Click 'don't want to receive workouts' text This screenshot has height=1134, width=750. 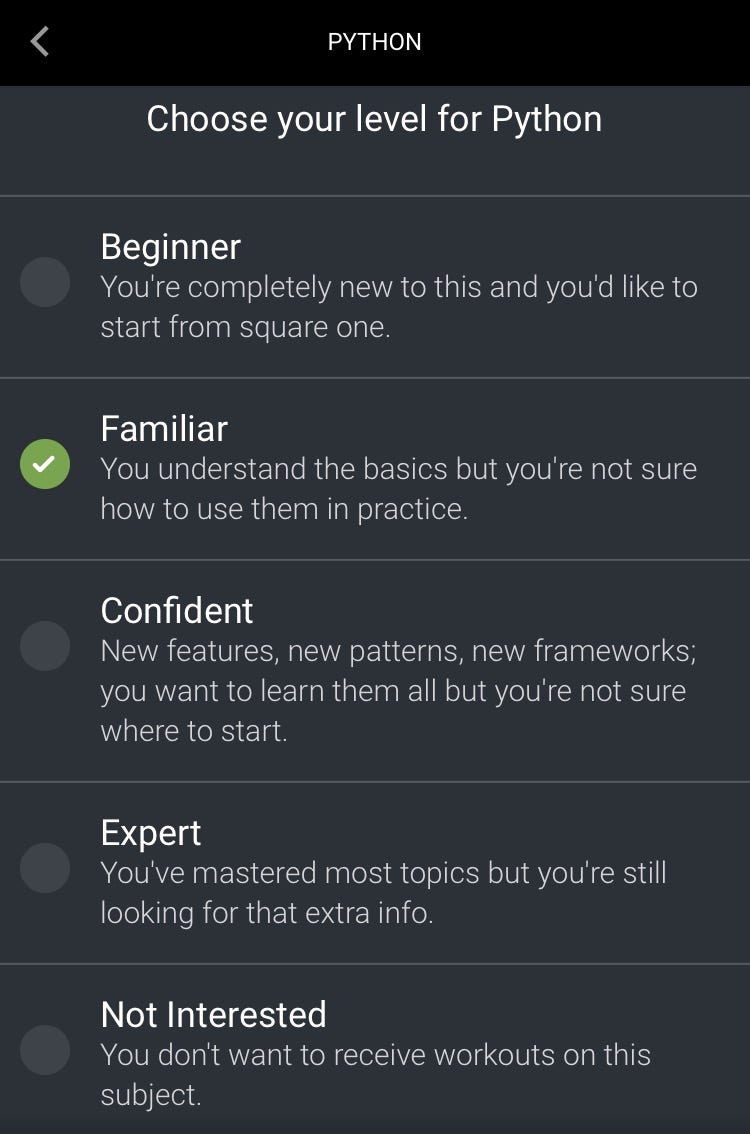click(x=375, y=1055)
